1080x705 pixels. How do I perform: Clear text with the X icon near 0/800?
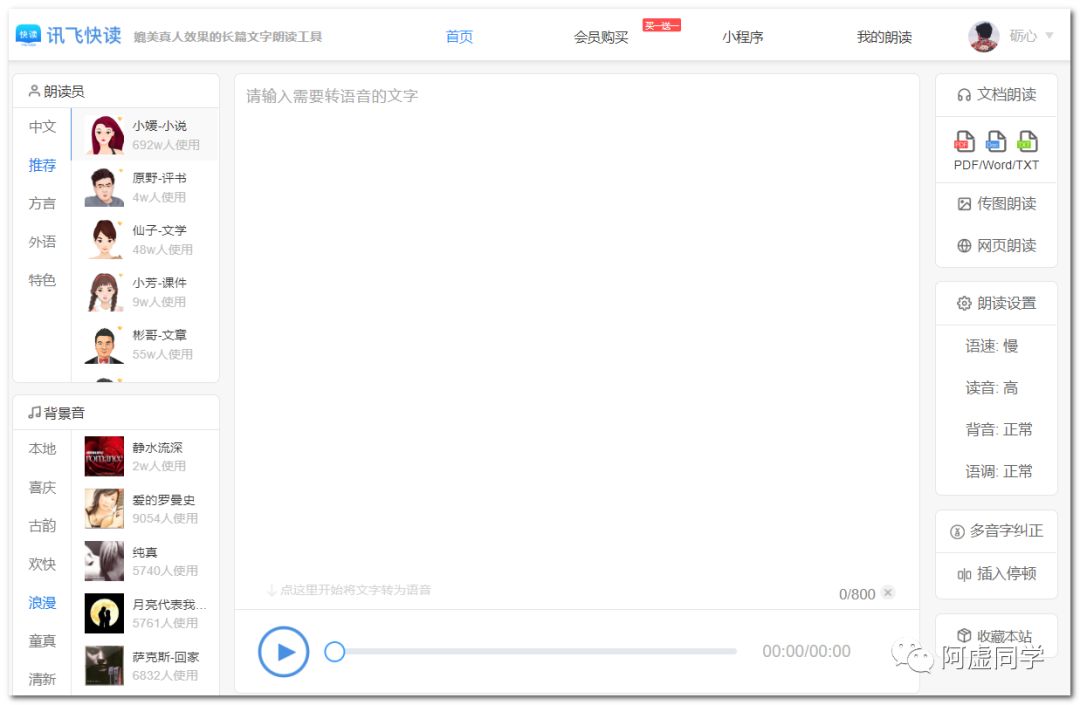coord(889,593)
